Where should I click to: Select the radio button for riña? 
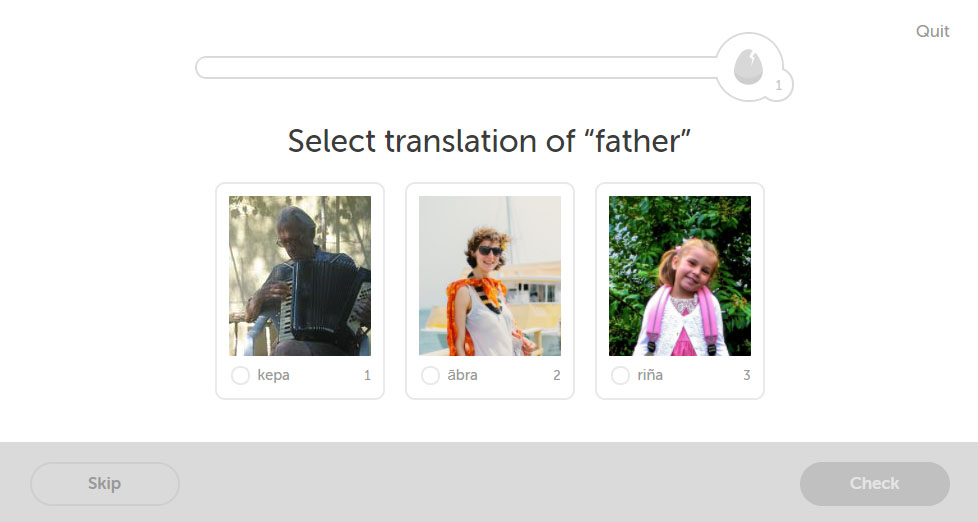620,376
